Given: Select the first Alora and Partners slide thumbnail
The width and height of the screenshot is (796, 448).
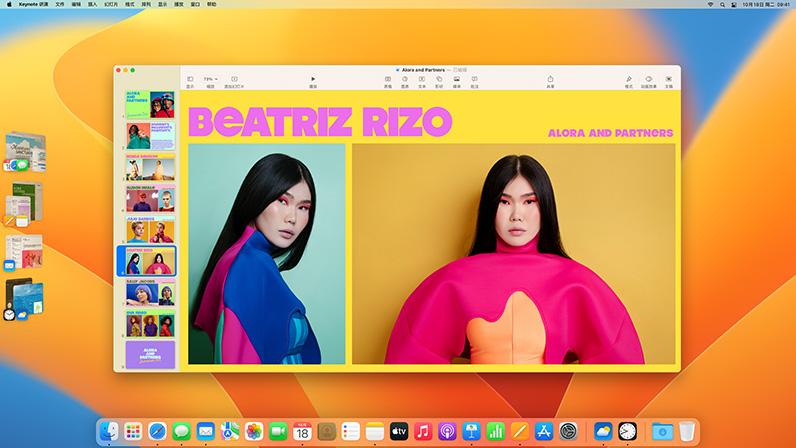Looking at the screenshot, I should [x=150, y=105].
